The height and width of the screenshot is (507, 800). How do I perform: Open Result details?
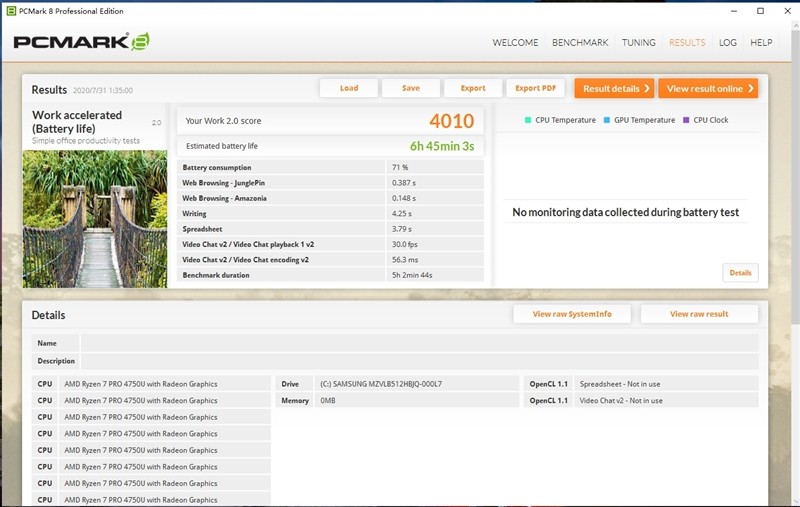point(614,88)
